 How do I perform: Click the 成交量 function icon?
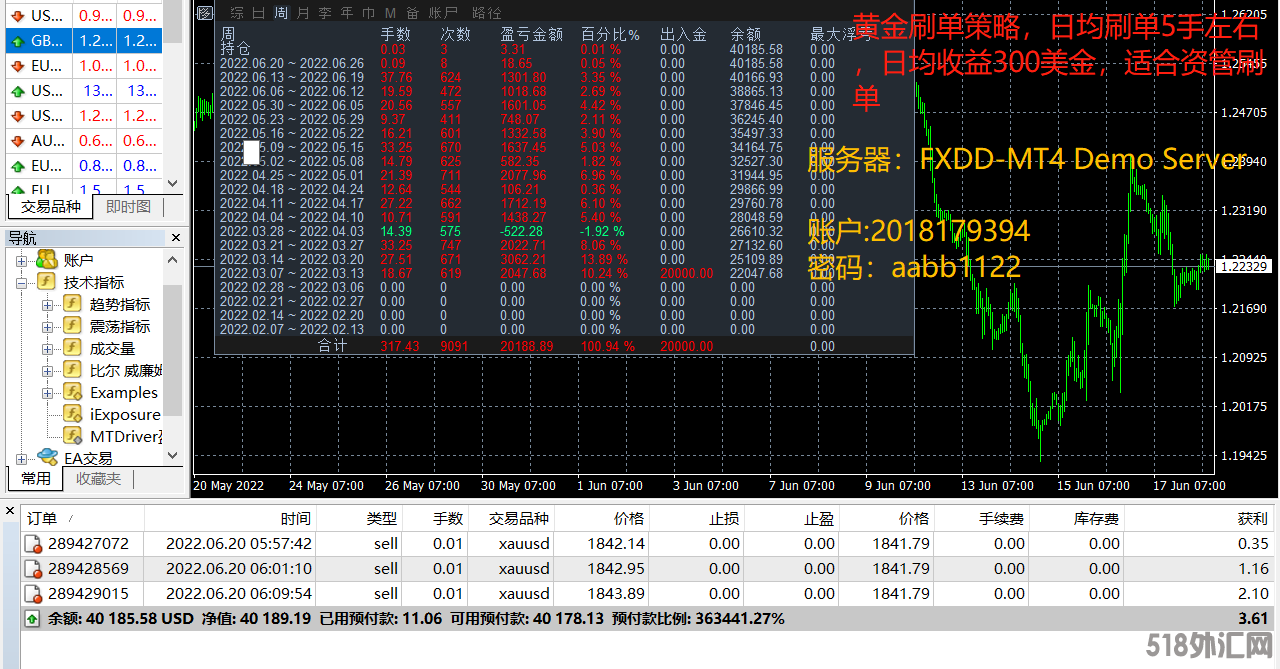pyautogui.click(x=72, y=348)
